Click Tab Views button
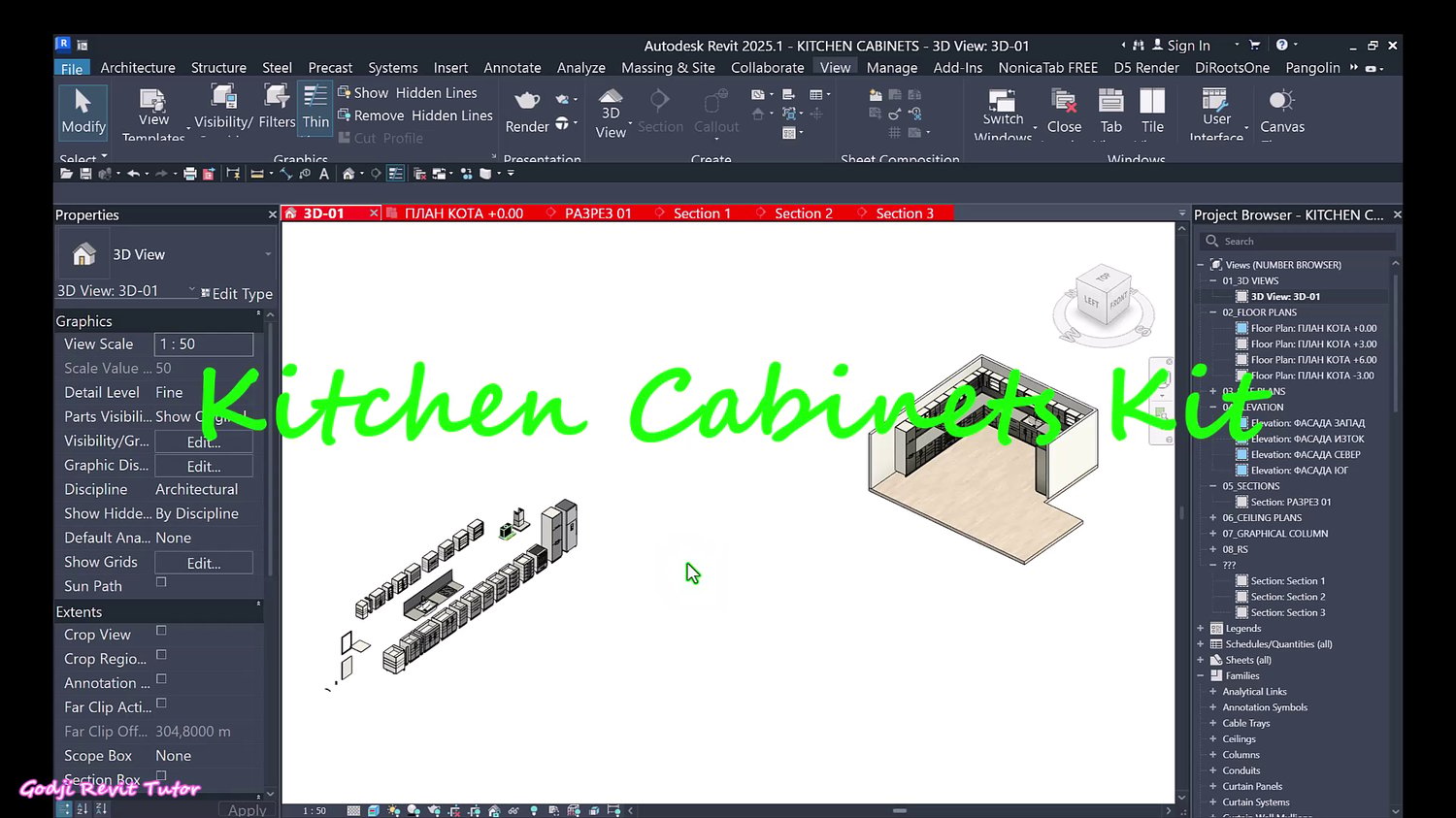Image resolution: width=1456 pixels, height=818 pixels. click(1110, 113)
